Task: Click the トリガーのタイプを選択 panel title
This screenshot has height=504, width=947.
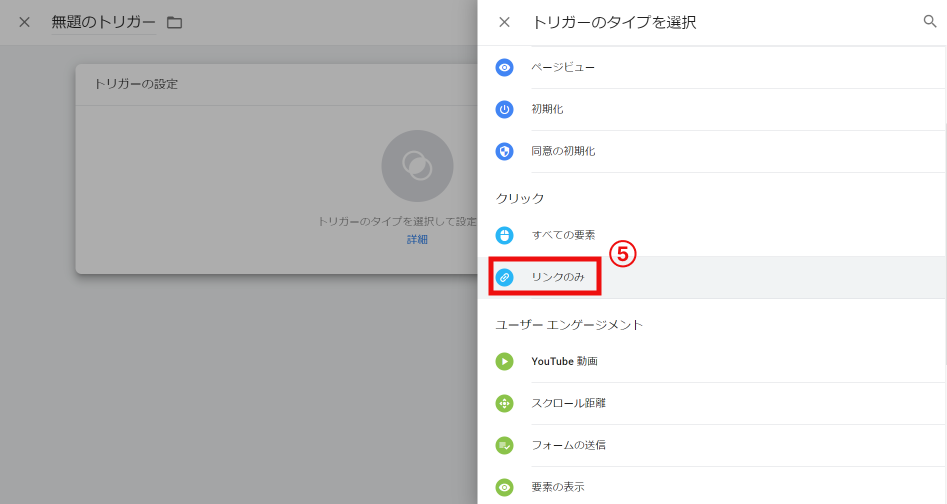Action: coord(614,22)
